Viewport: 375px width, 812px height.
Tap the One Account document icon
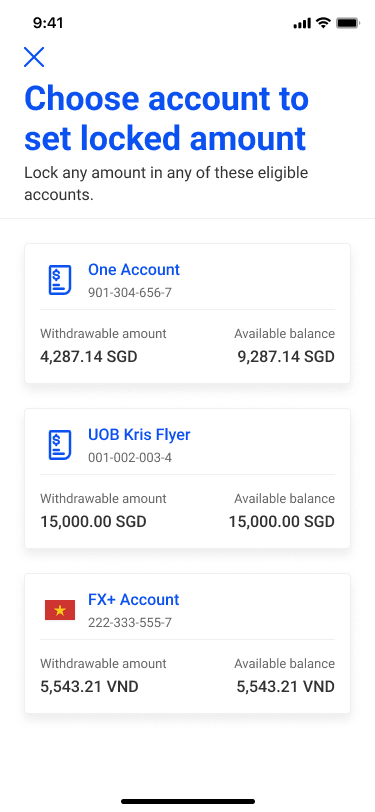pos(60,280)
